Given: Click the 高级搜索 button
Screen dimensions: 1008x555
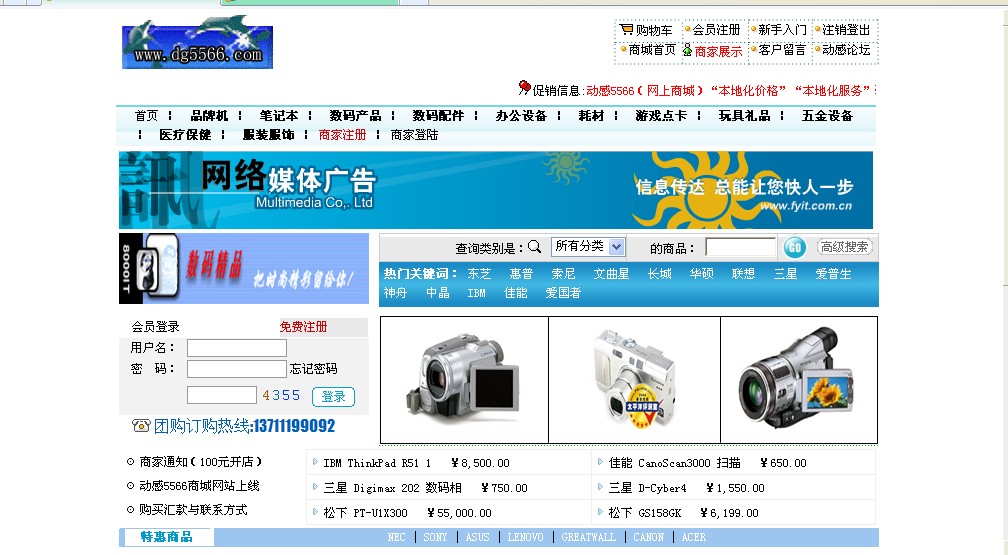Looking at the screenshot, I should [x=844, y=247].
